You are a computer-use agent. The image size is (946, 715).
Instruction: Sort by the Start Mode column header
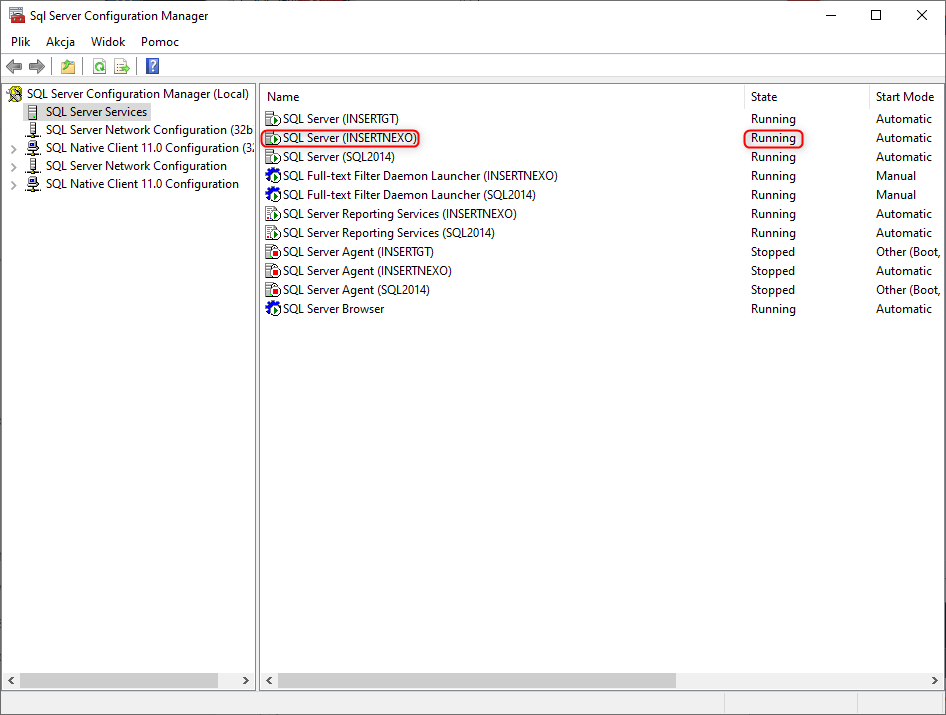click(x=907, y=97)
